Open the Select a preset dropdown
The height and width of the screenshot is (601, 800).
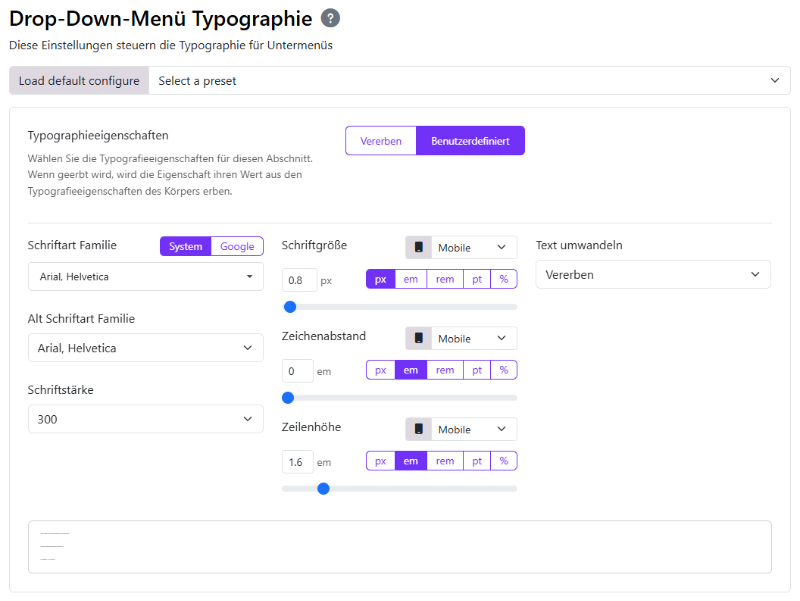tap(469, 81)
